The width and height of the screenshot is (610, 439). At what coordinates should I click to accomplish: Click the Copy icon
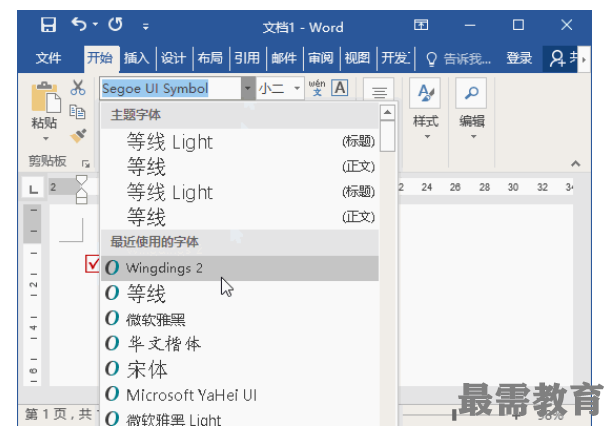click(77, 112)
